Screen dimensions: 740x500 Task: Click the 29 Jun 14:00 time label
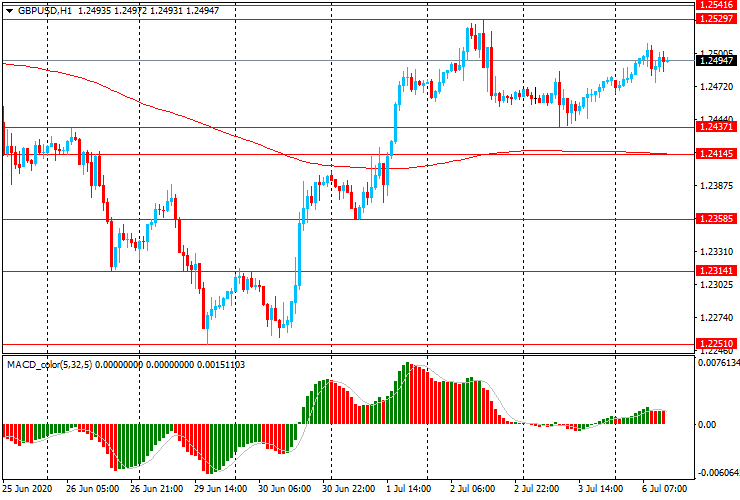pyautogui.click(x=220, y=488)
